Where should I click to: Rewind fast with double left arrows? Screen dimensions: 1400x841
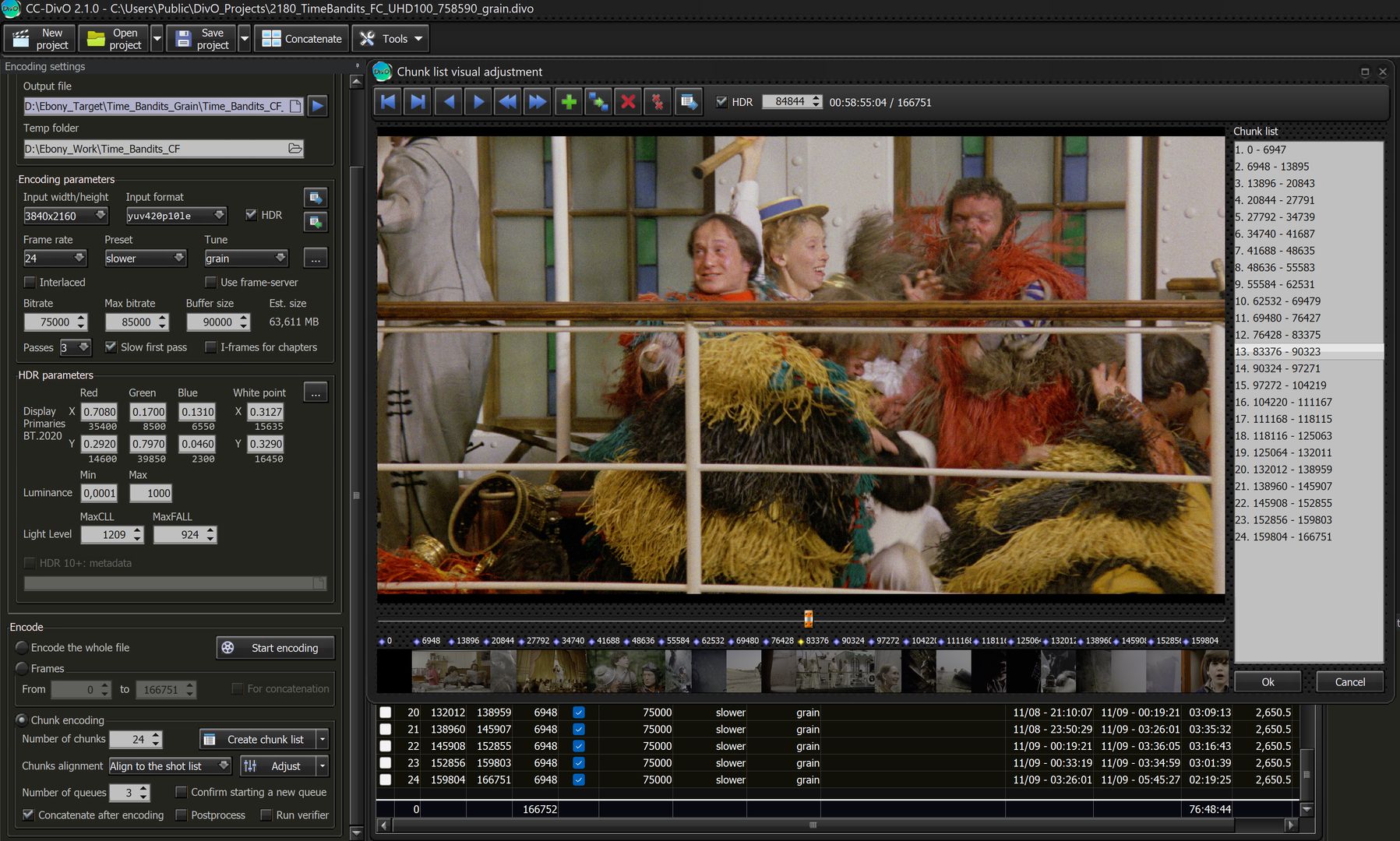508,102
